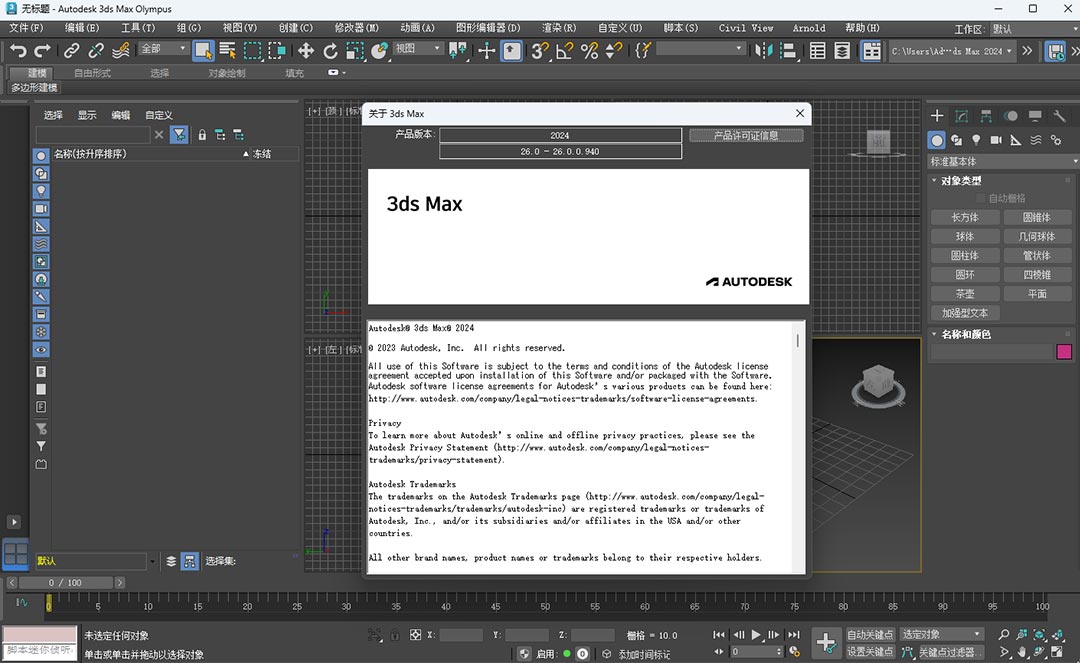
Task: Click the scene explorer filter funnel icon
Action: coord(179,134)
